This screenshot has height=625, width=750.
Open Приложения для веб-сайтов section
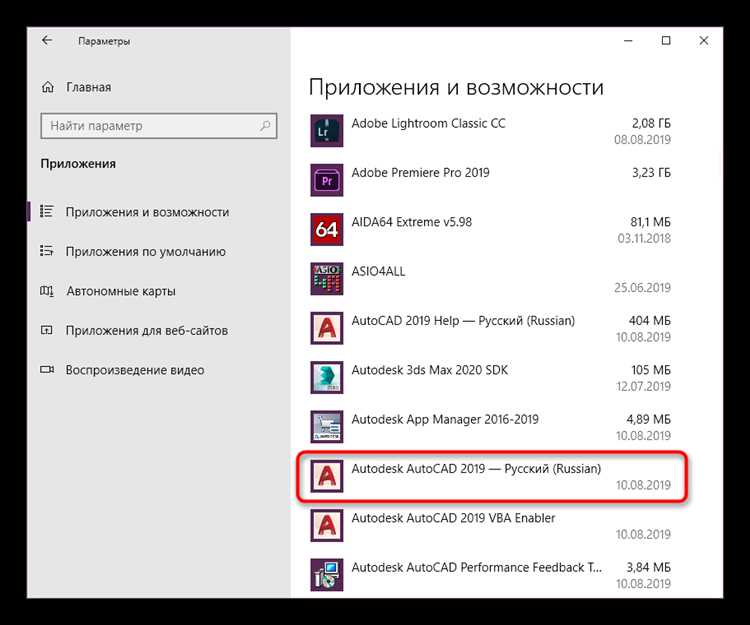click(x=147, y=330)
